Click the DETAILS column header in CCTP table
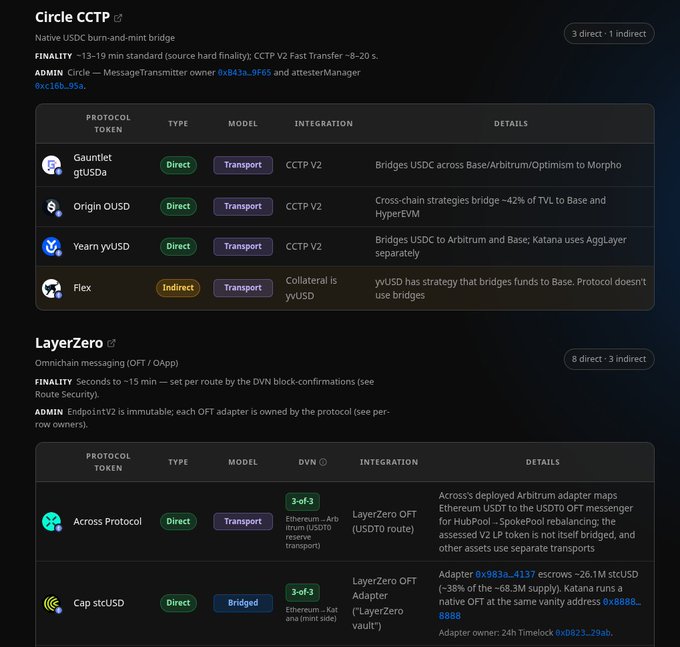The image size is (680, 647). click(x=511, y=124)
